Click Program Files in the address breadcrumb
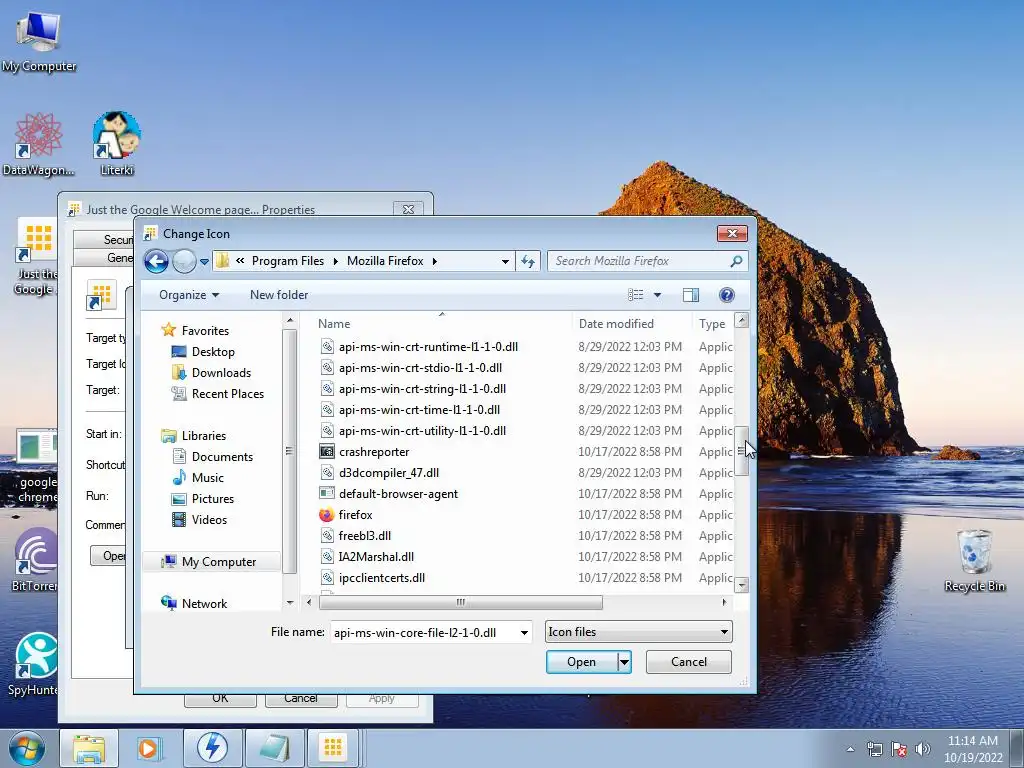Viewport: 1024px width, 768px height. [x=288, y=261]
